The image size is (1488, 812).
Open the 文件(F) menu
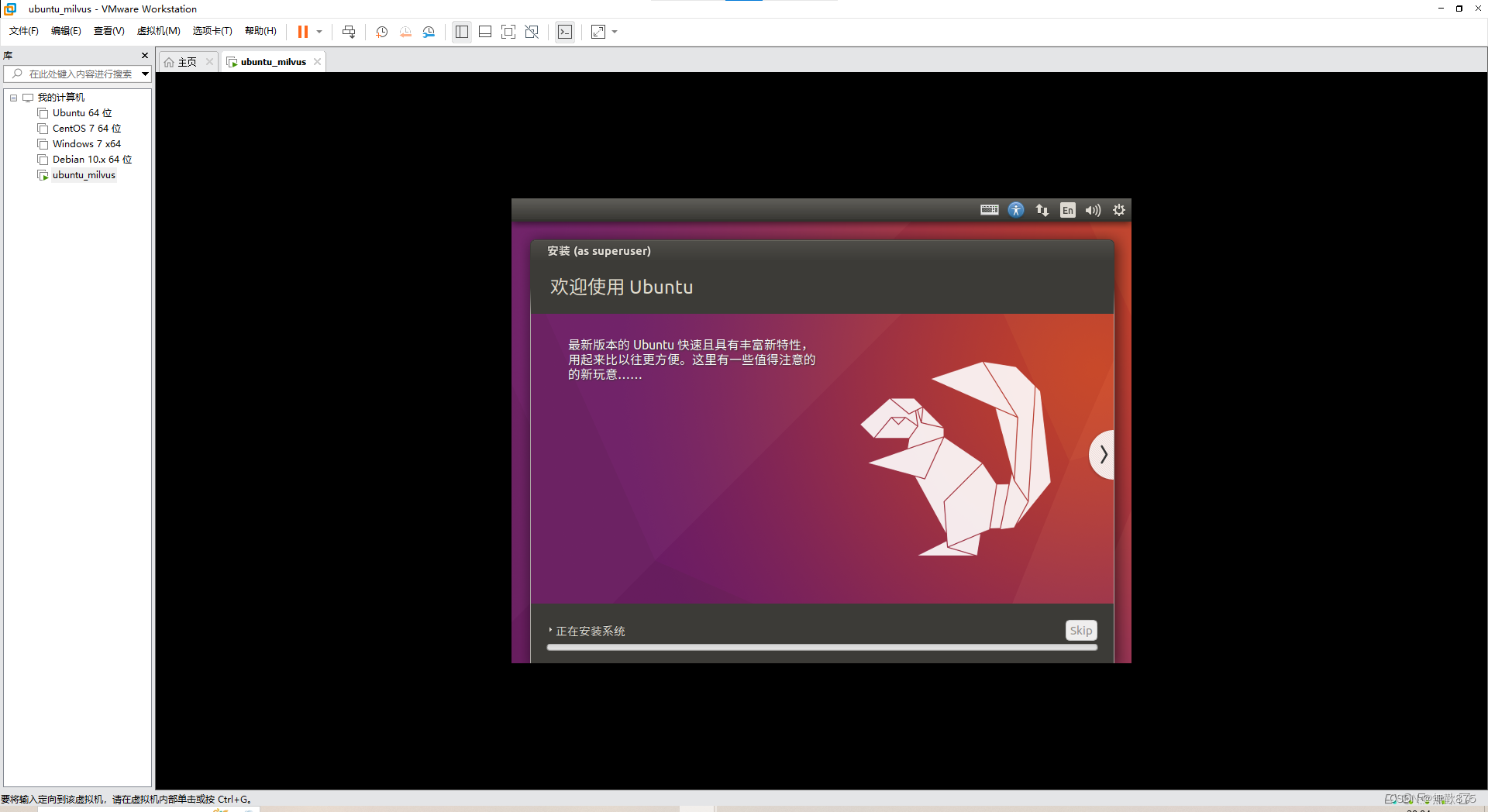point(23,31)
